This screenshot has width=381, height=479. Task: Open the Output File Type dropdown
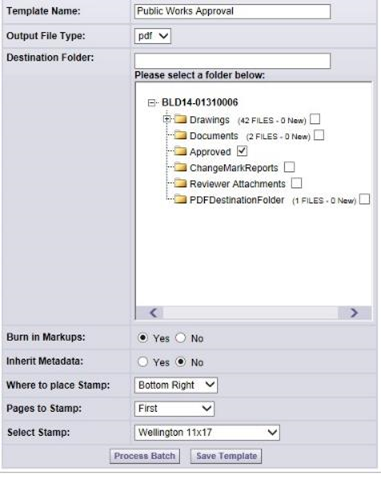152,36
